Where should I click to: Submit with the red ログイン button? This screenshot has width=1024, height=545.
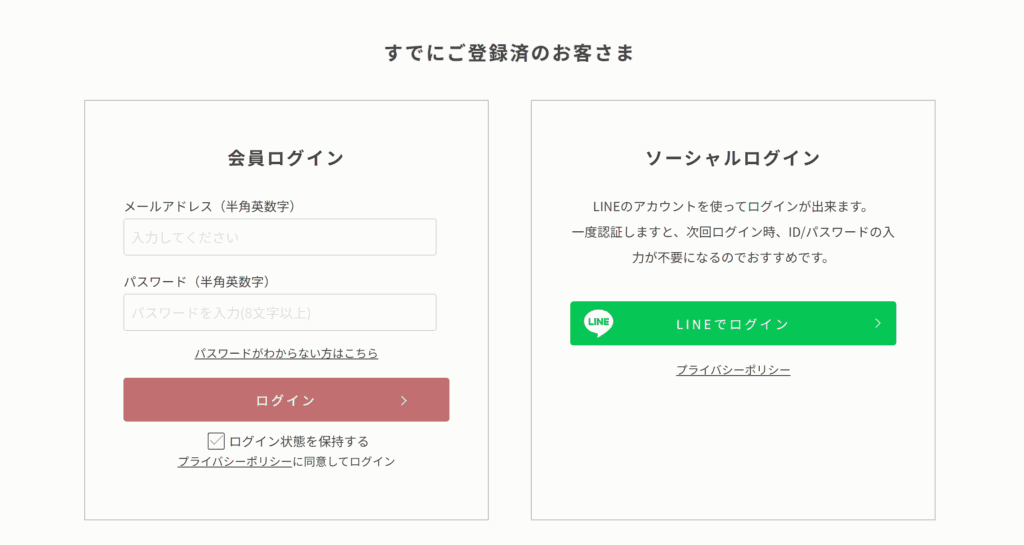click(x=286, y=399)
